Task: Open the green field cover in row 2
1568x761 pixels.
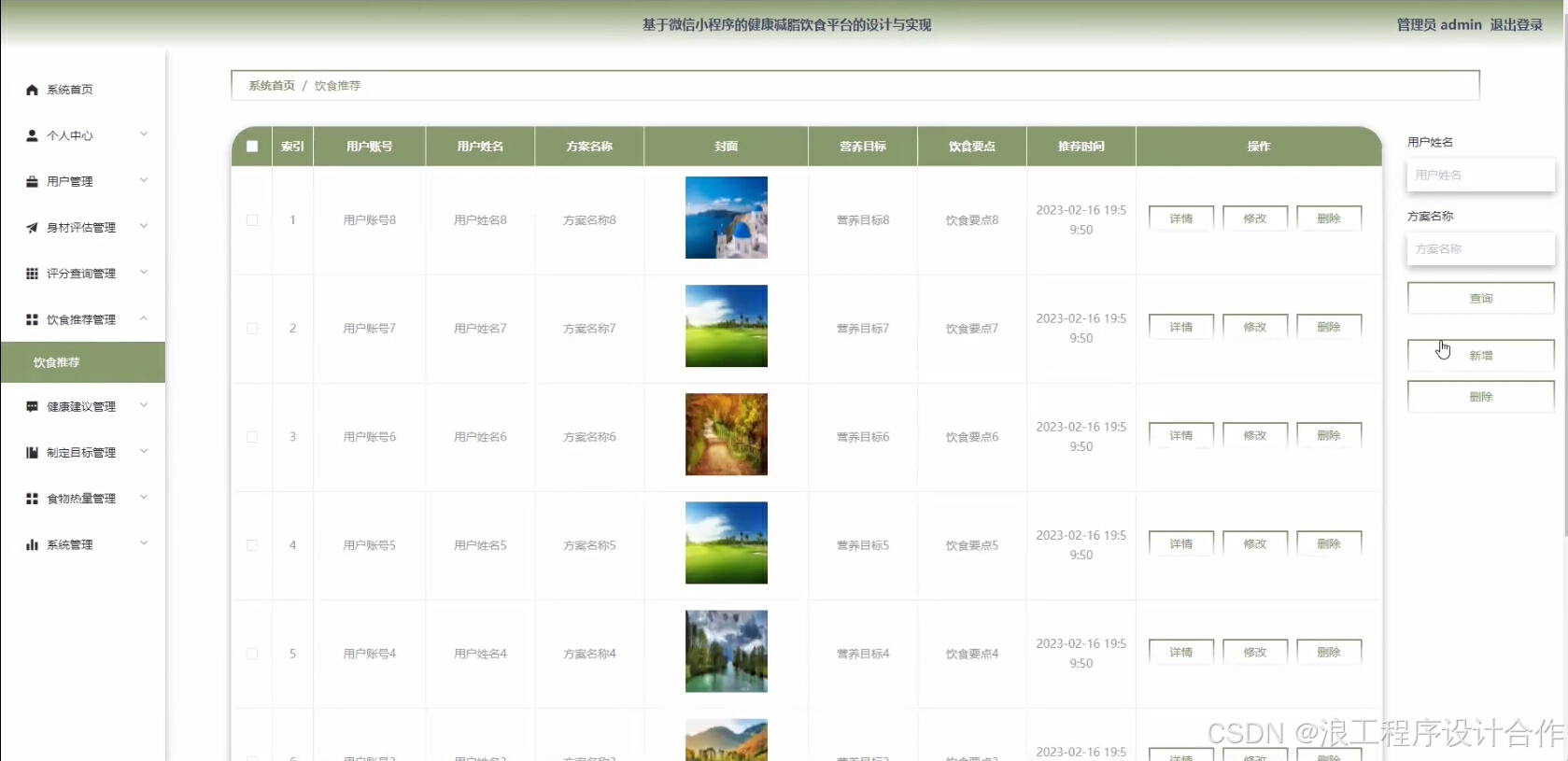Action: [727, 326]
